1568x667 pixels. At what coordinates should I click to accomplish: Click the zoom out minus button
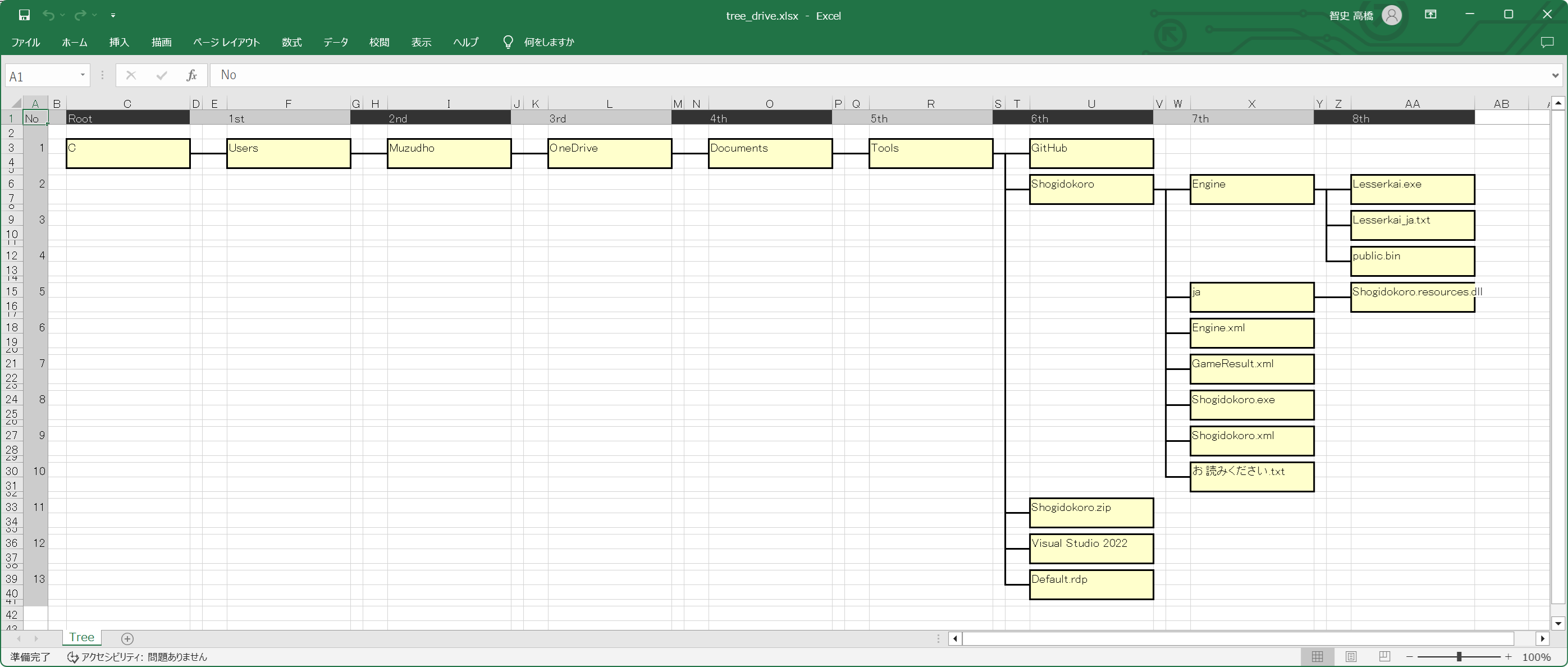pyautogui.click(x=1409, y=657)
